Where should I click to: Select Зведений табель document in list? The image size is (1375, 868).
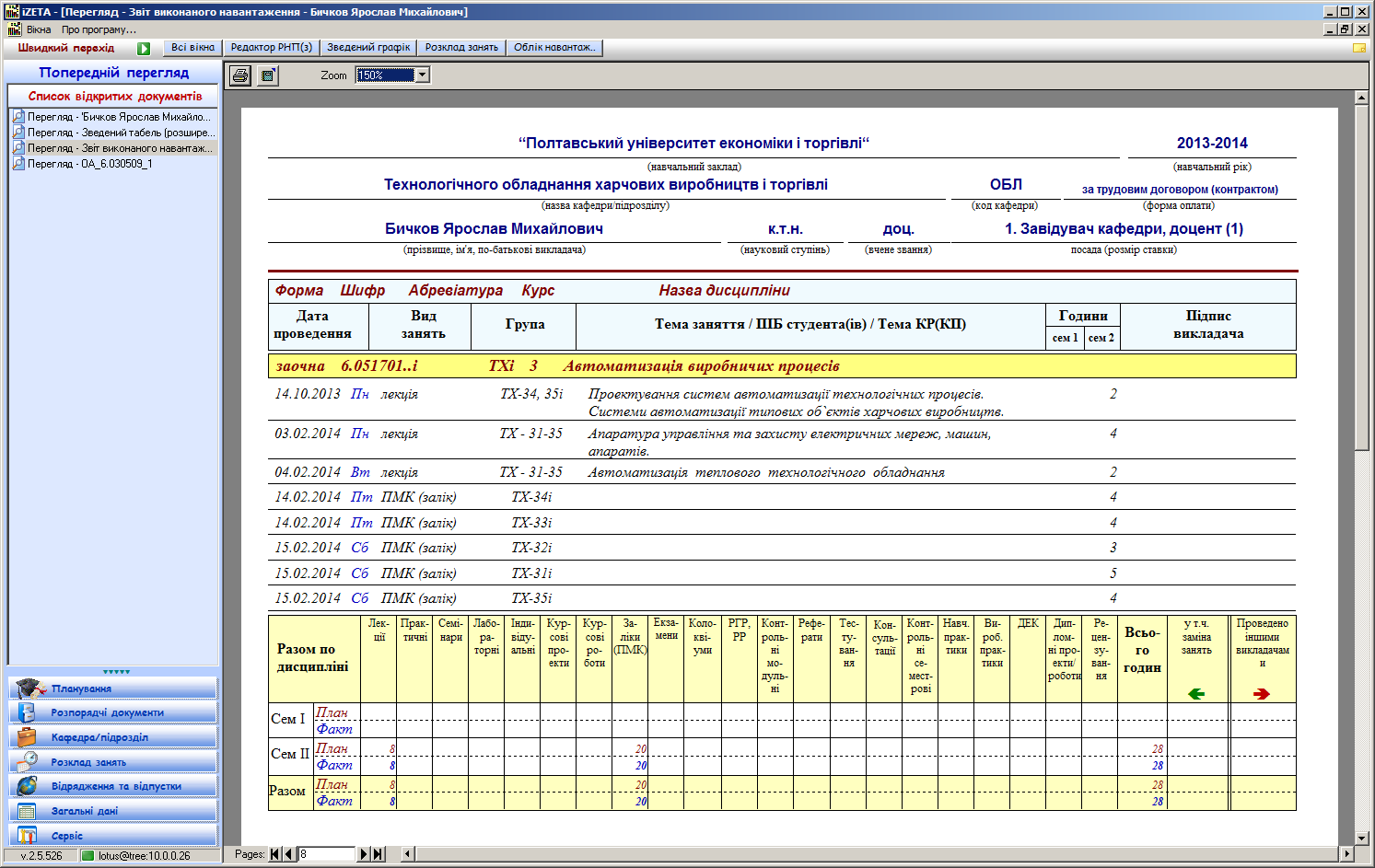(113, 133)
